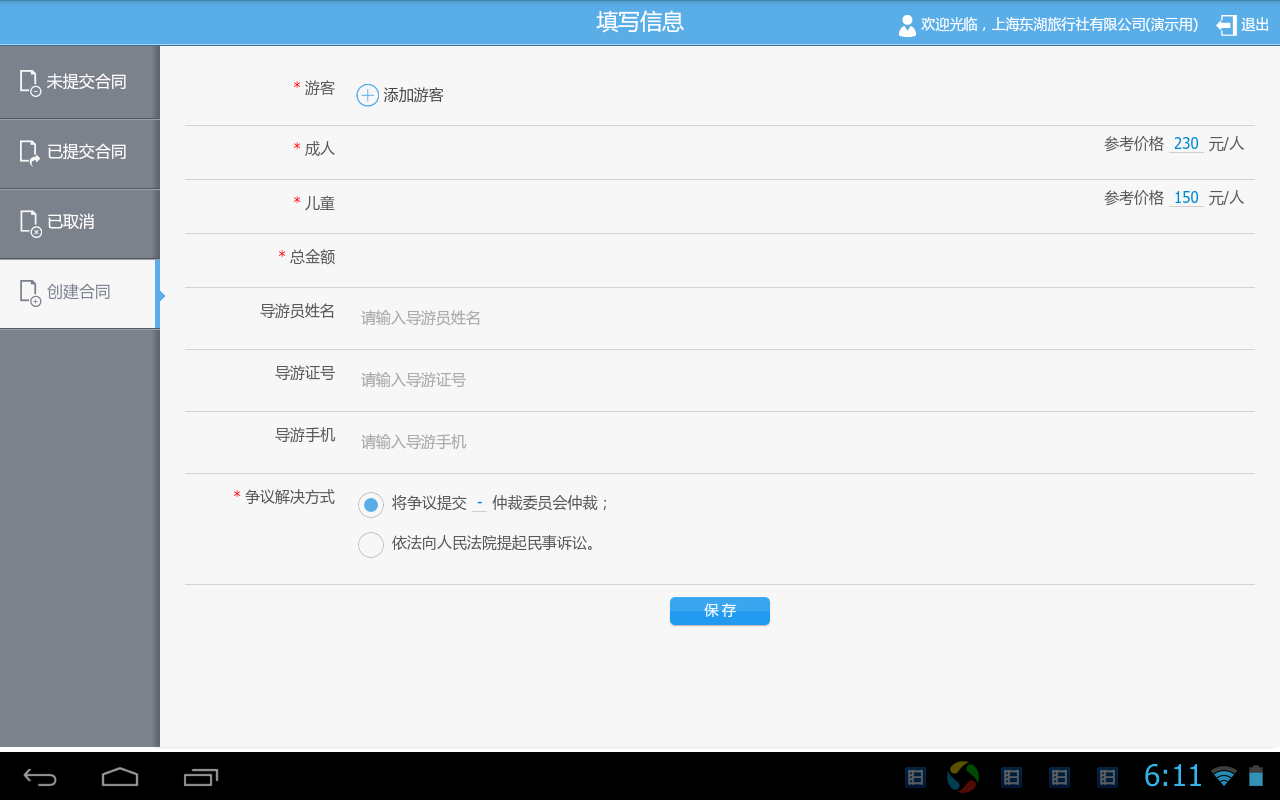Tap the Android home button

click(x=120, y=777)
